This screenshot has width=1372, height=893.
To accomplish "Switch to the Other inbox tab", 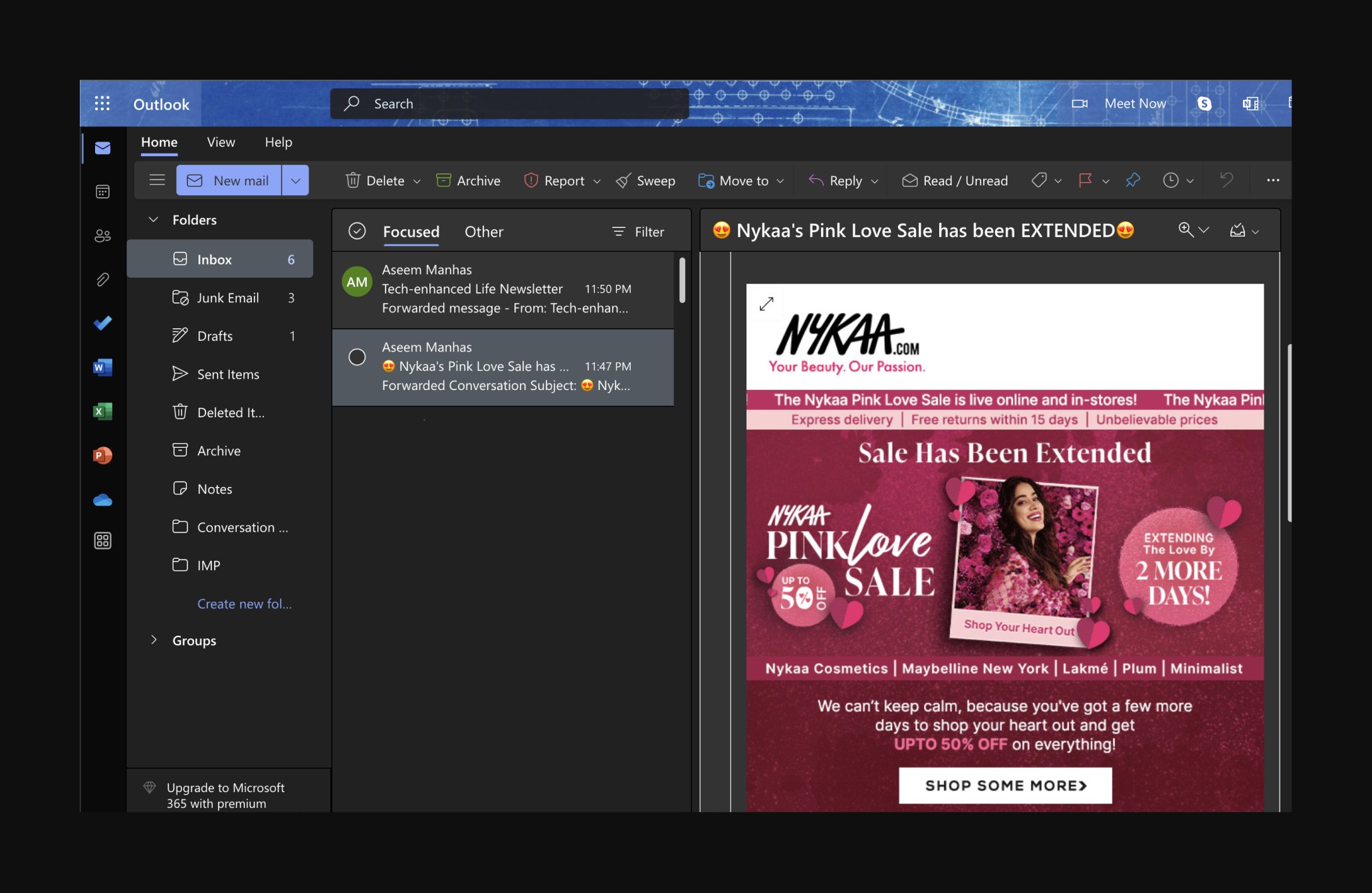I will coord(483,231).
